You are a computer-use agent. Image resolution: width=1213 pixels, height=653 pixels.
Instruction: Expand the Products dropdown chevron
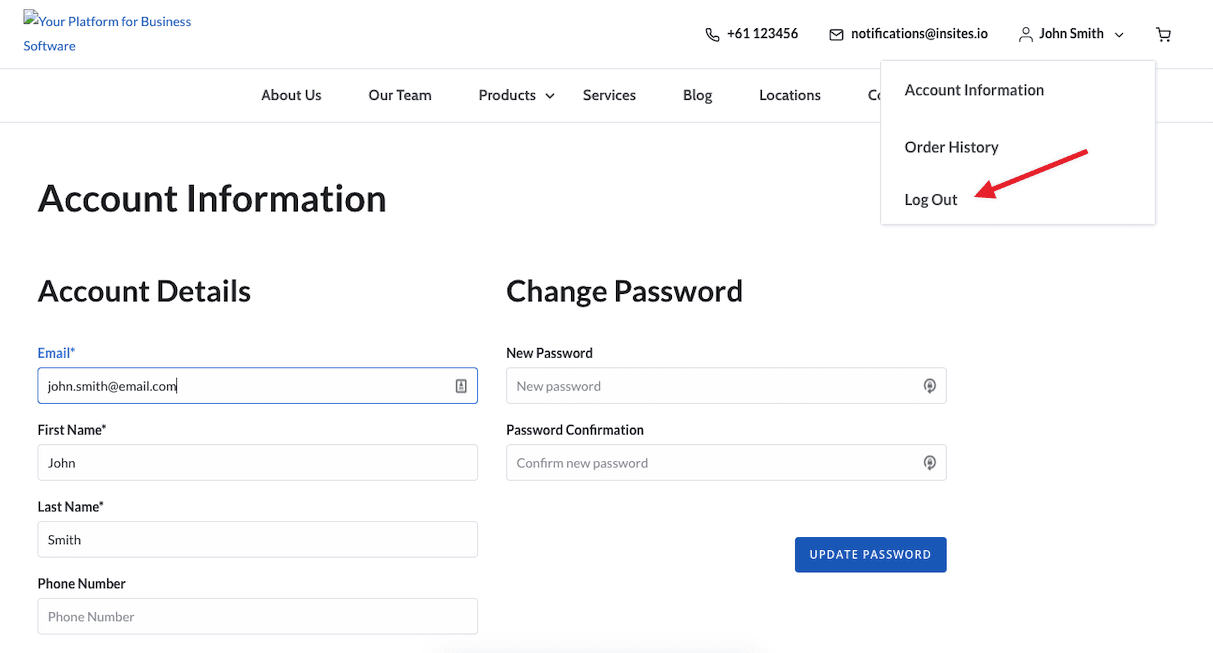point(549,96)
